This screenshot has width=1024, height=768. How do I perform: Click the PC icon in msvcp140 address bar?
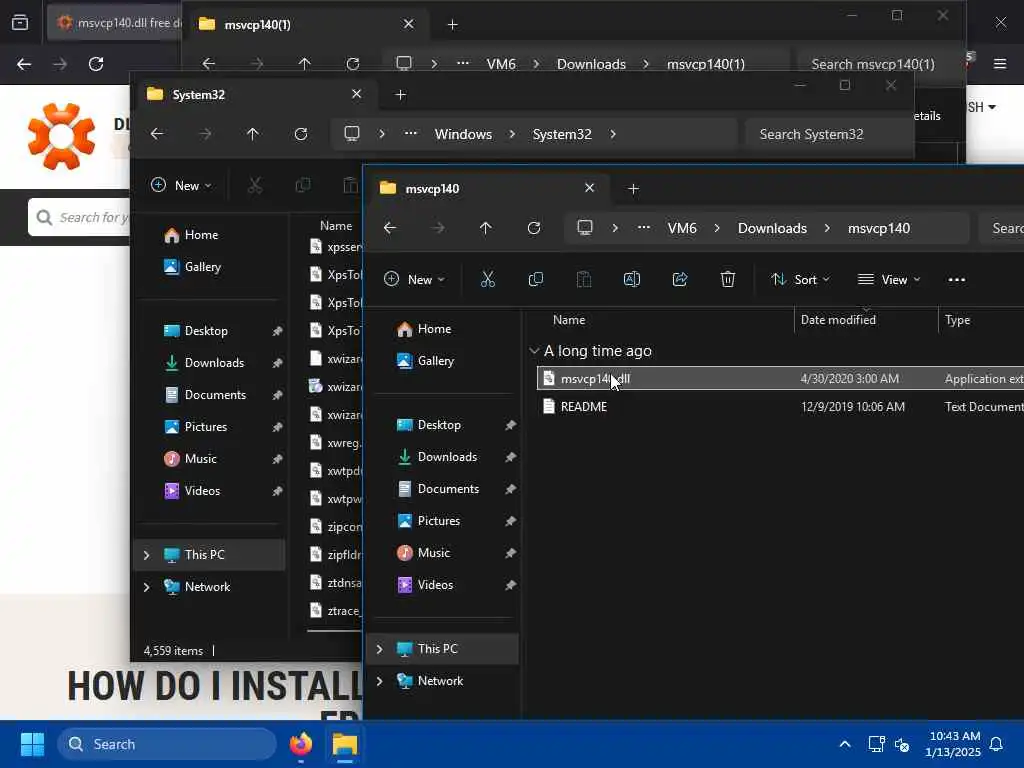click(584, 228)
